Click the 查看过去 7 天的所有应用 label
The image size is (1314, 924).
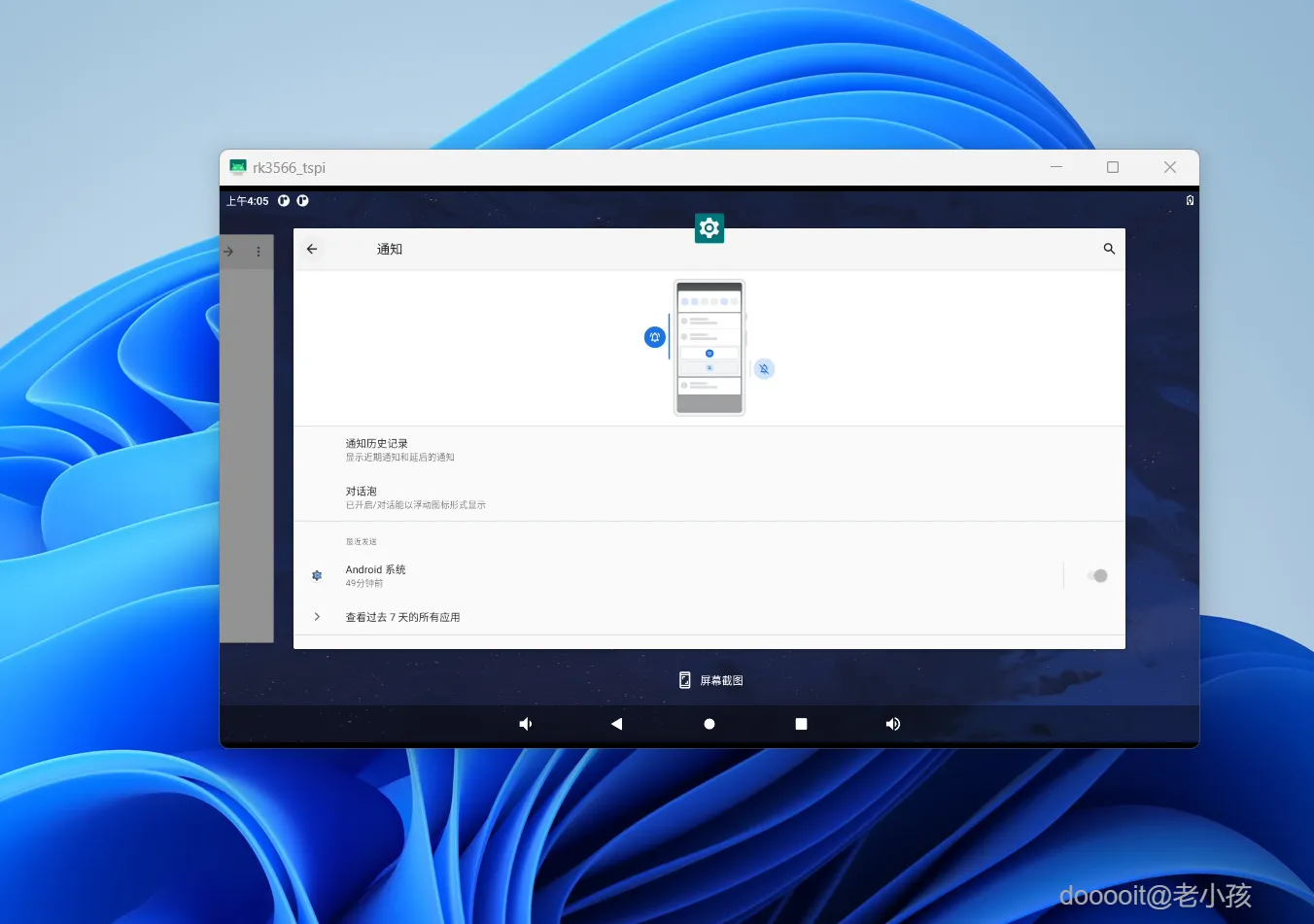pyautogui.click(x=402, y=617)
